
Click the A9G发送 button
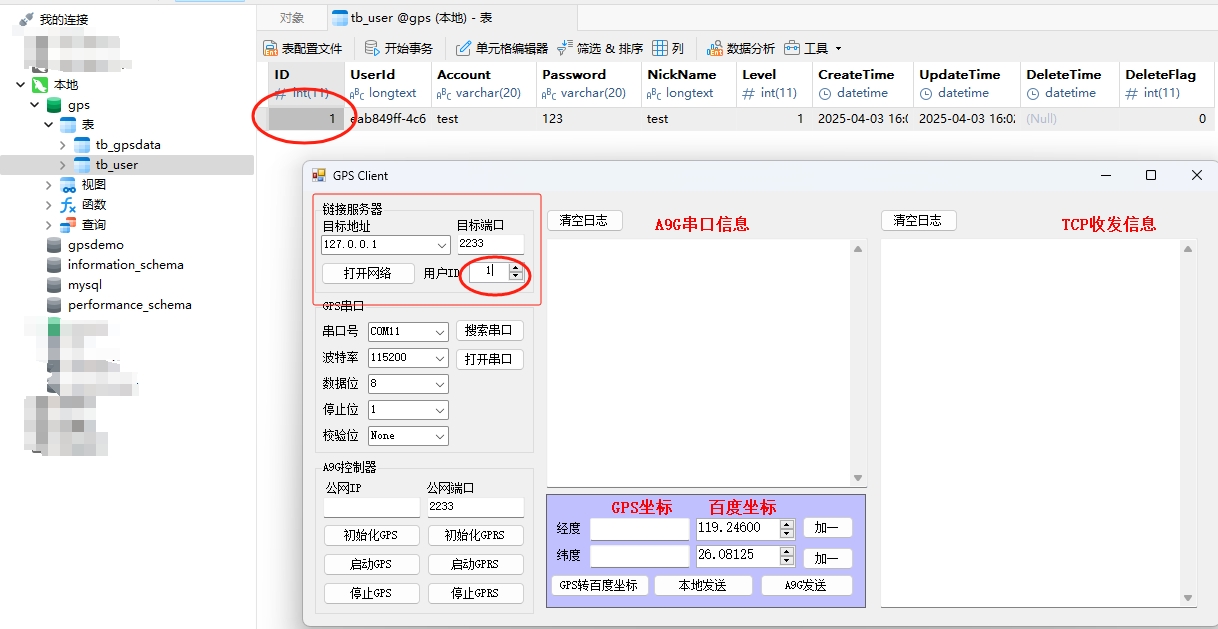coord(806,585)
